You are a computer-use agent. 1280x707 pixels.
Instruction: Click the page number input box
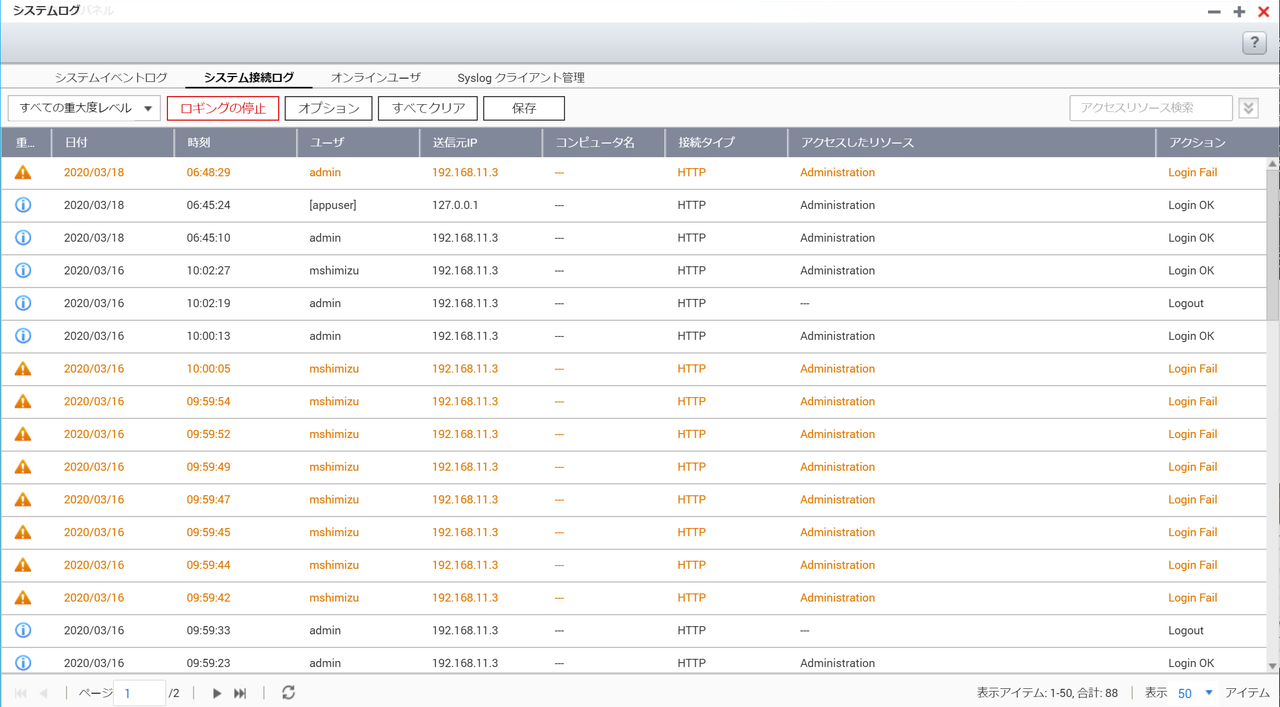140,693
